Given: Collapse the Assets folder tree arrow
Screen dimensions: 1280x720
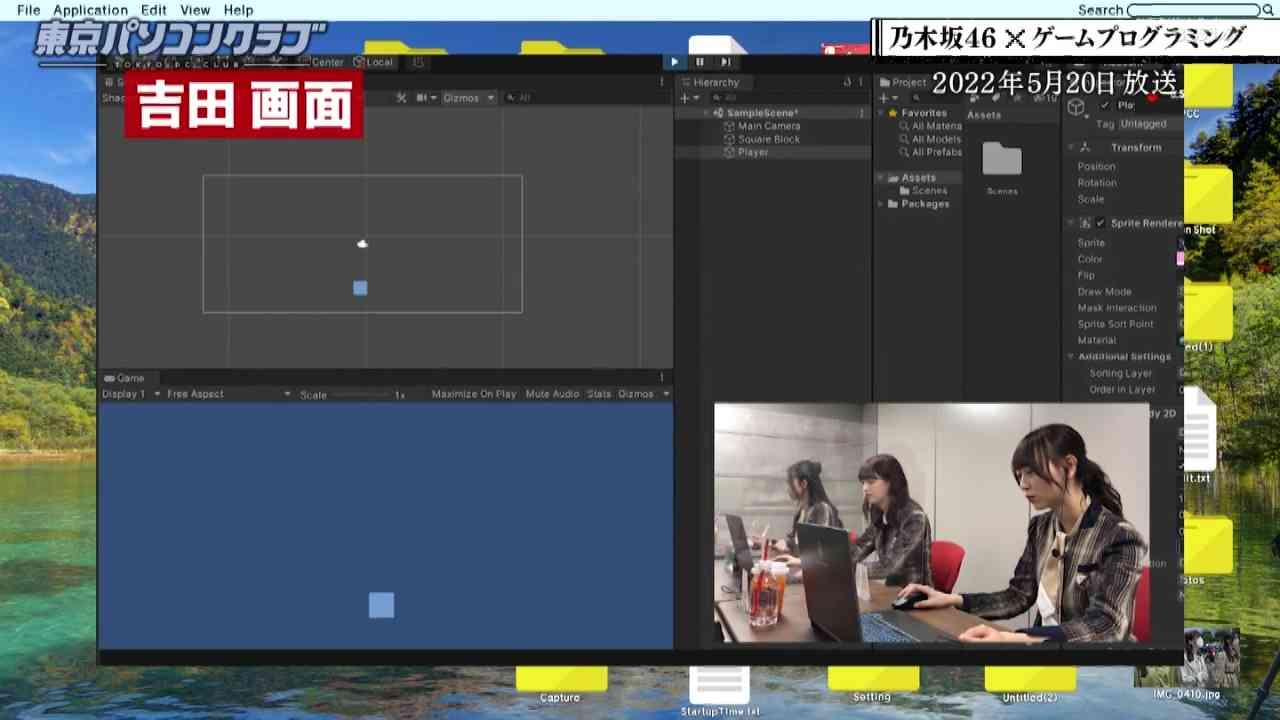Looking at the screenshot, I should point(880,178).
